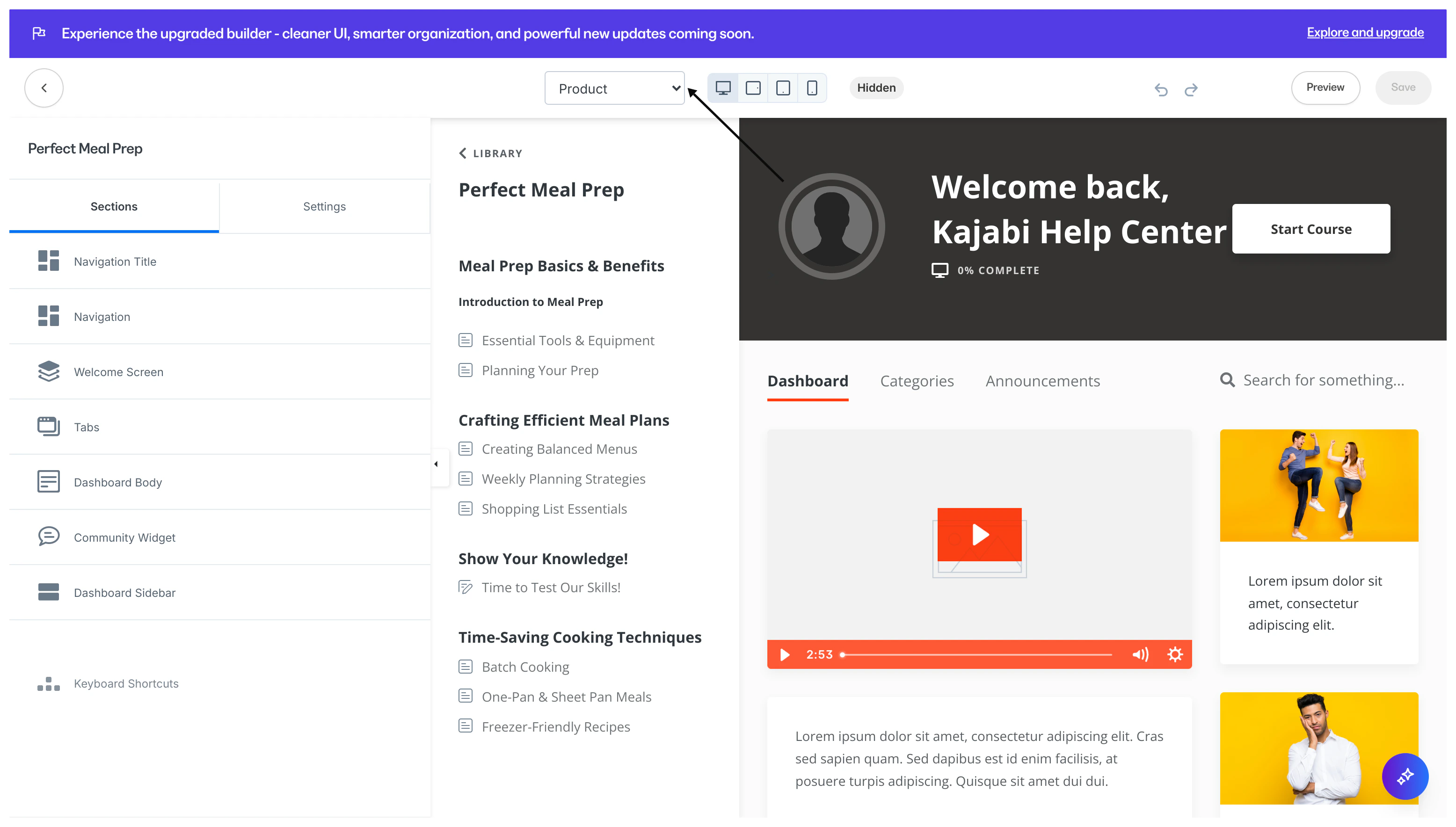Click the Keyboard Shortcuts dots icon
Viewport: 1456px width, 827px height.
point(48,684)
